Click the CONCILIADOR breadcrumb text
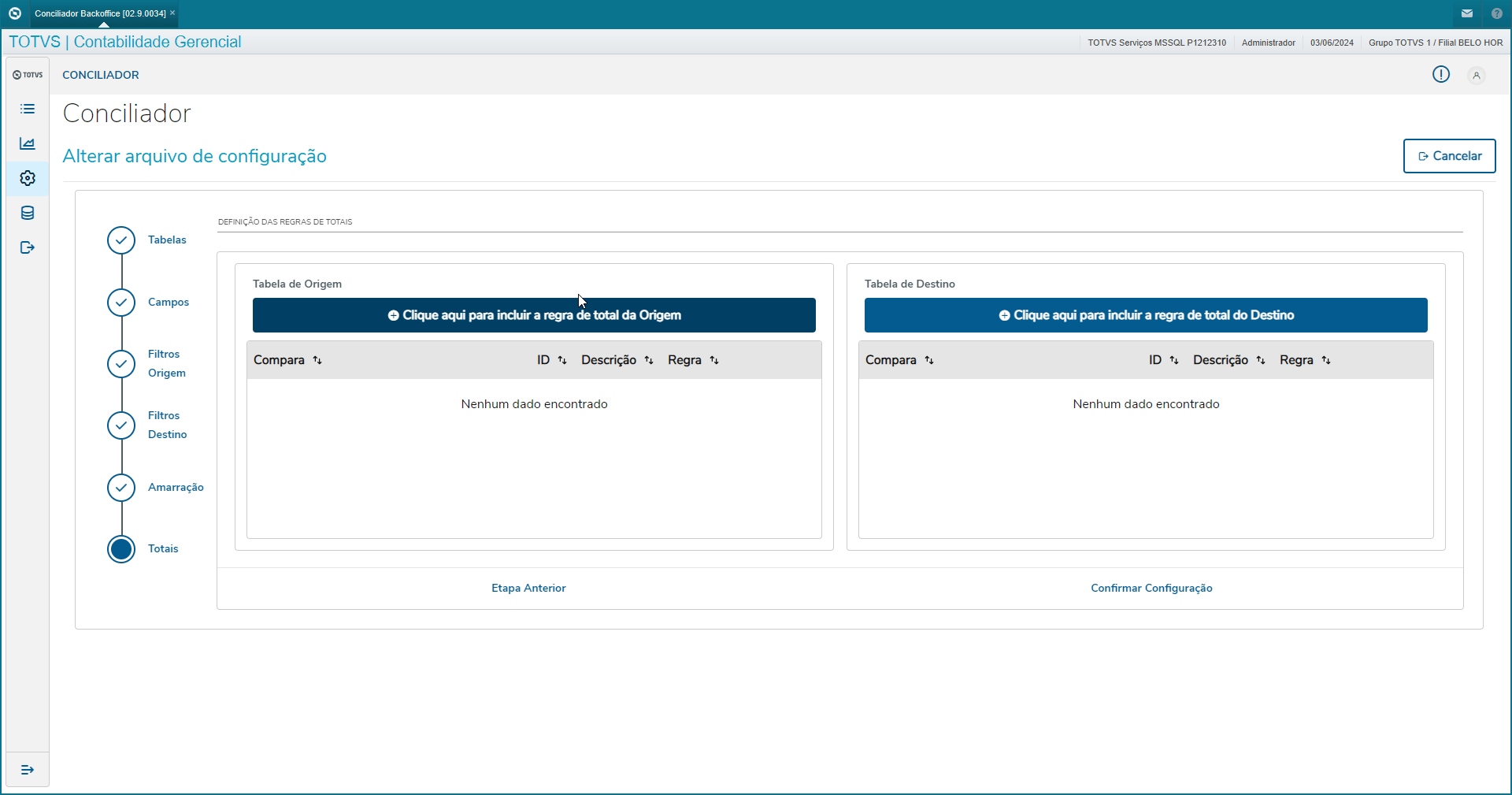1512x795 pixels. point(101,75)
